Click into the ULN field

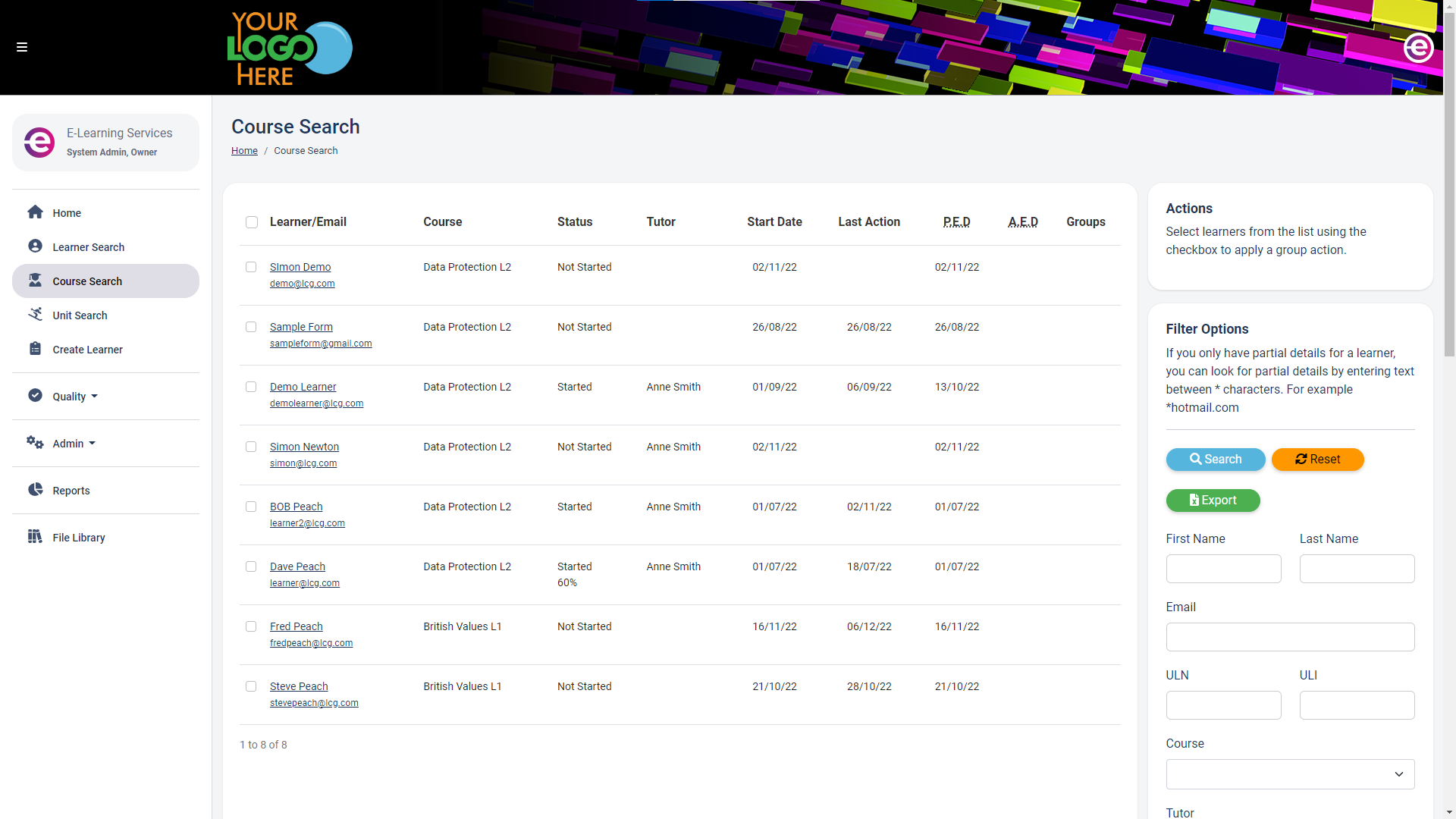1223,705
